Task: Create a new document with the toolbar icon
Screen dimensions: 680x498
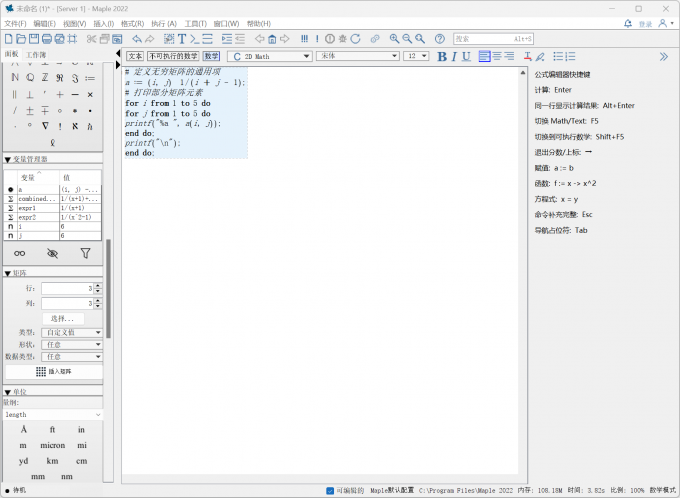Action: [8, 39]
